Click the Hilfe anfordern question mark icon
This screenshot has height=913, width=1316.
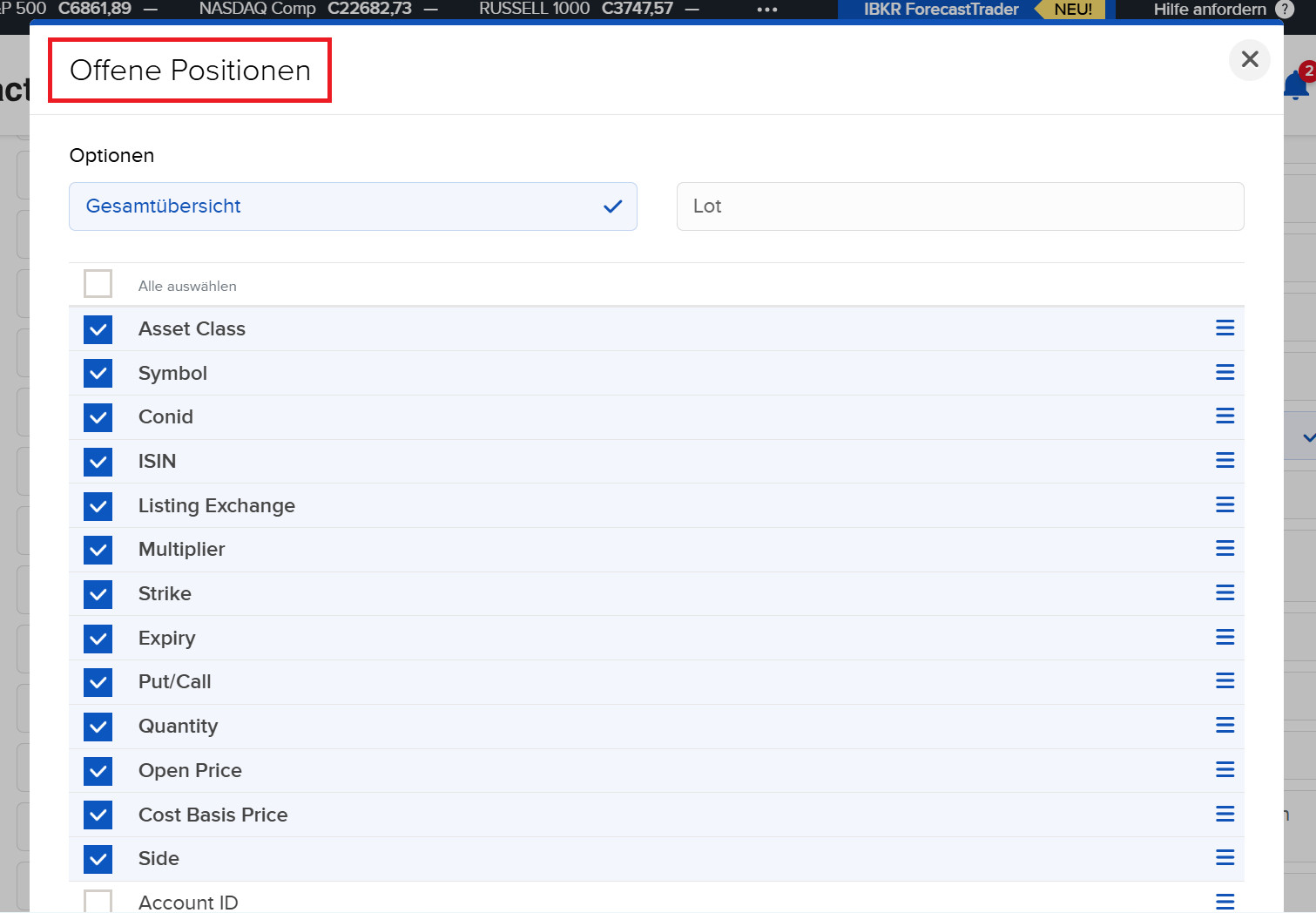click(x=1284, y=10)
